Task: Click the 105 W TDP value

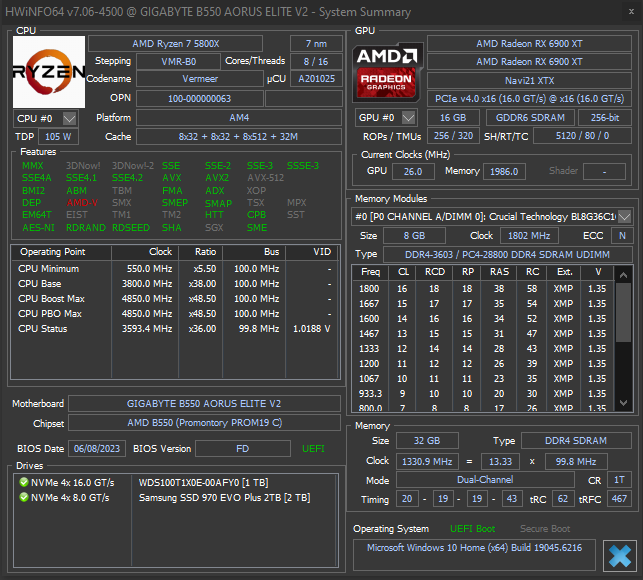Action: coord(58,137)
